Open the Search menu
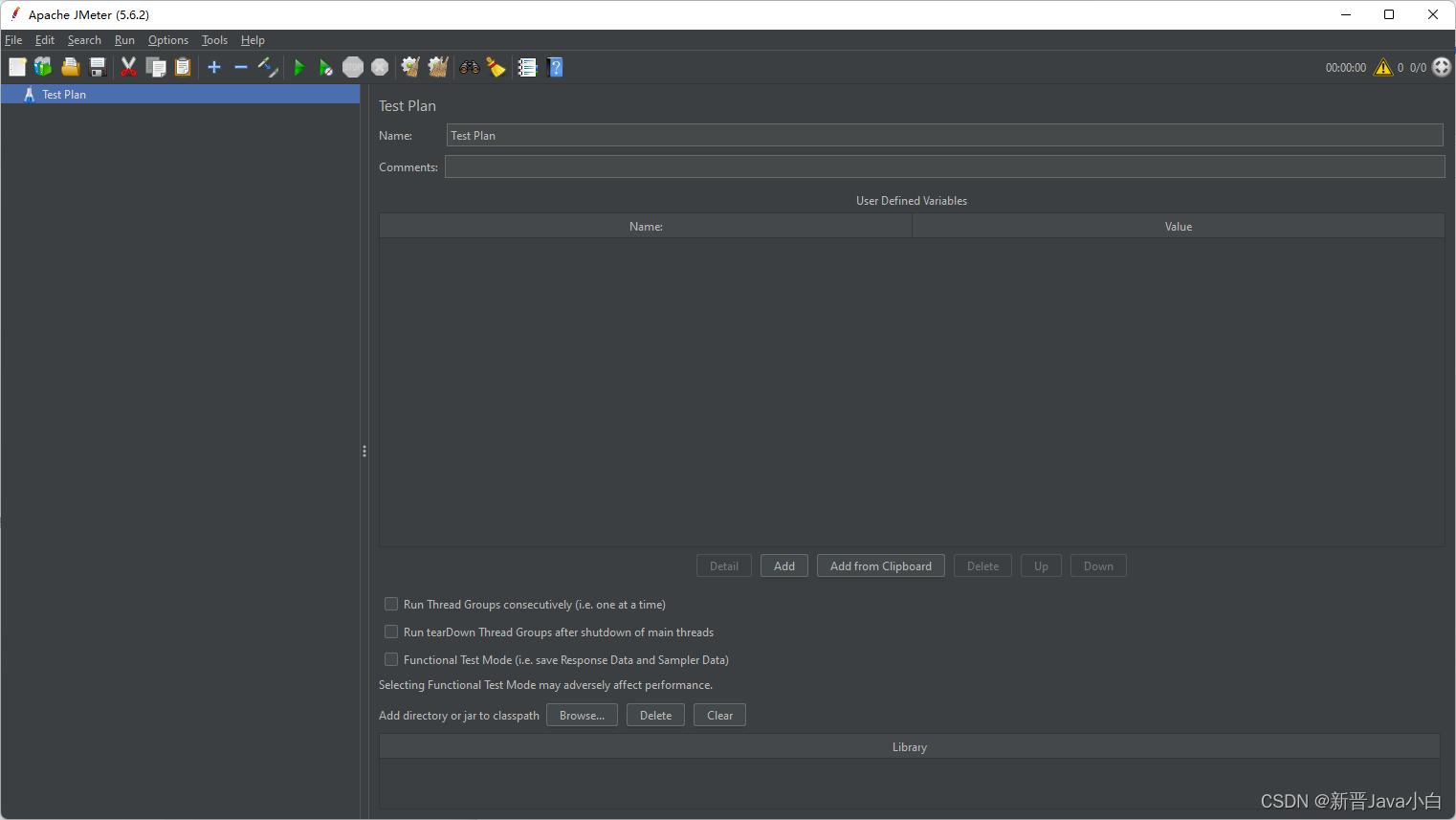The height and width of the screenshot is (820, 1456). pos(84,40)
